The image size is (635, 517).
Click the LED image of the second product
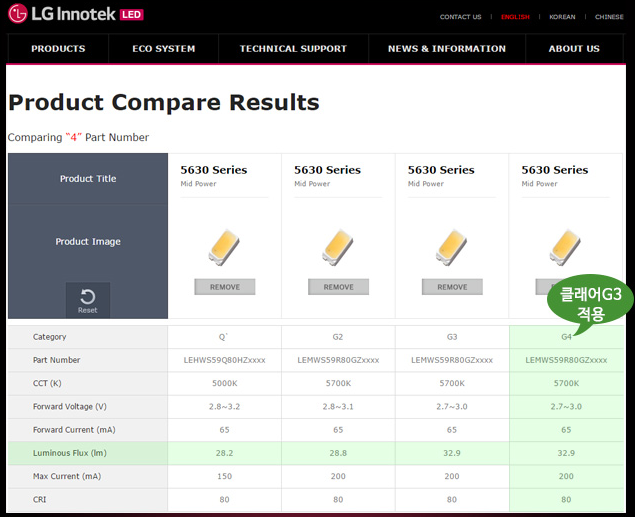(x=338, y=248)
